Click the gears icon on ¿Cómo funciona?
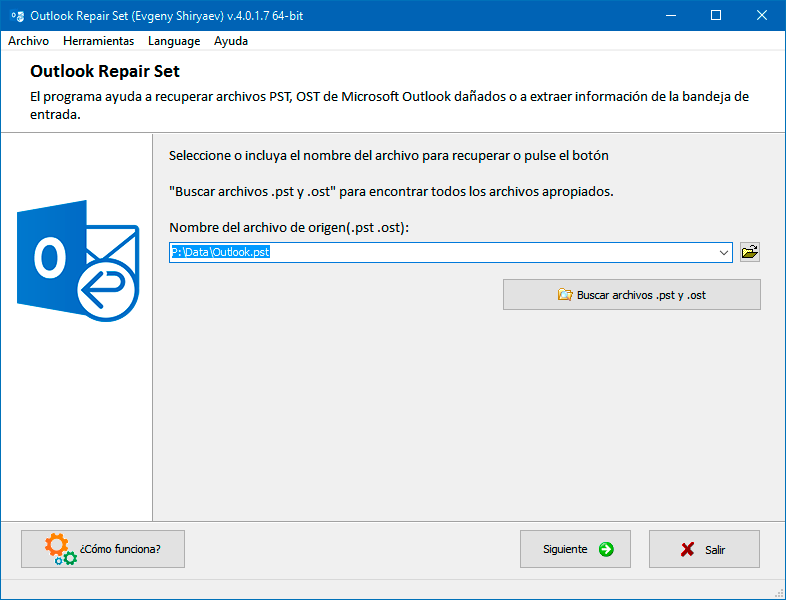 click(x=61, y=549)
